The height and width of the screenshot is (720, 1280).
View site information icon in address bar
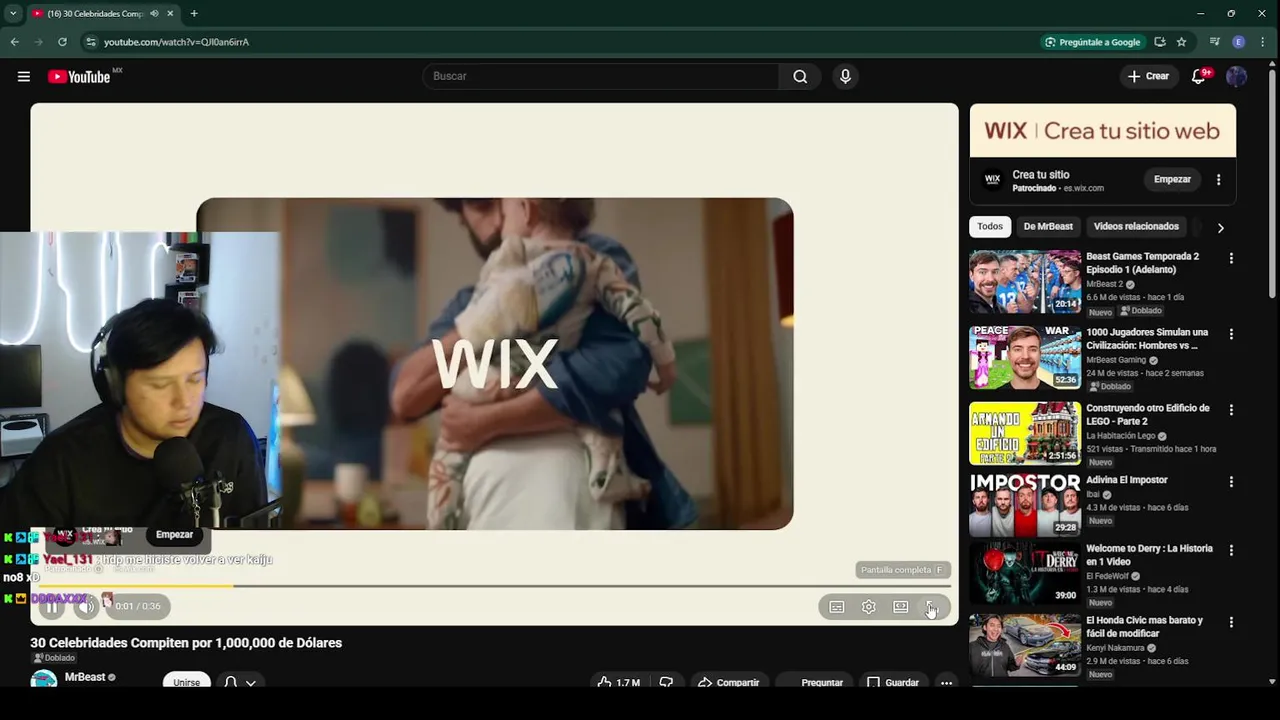tap(91, 42)
